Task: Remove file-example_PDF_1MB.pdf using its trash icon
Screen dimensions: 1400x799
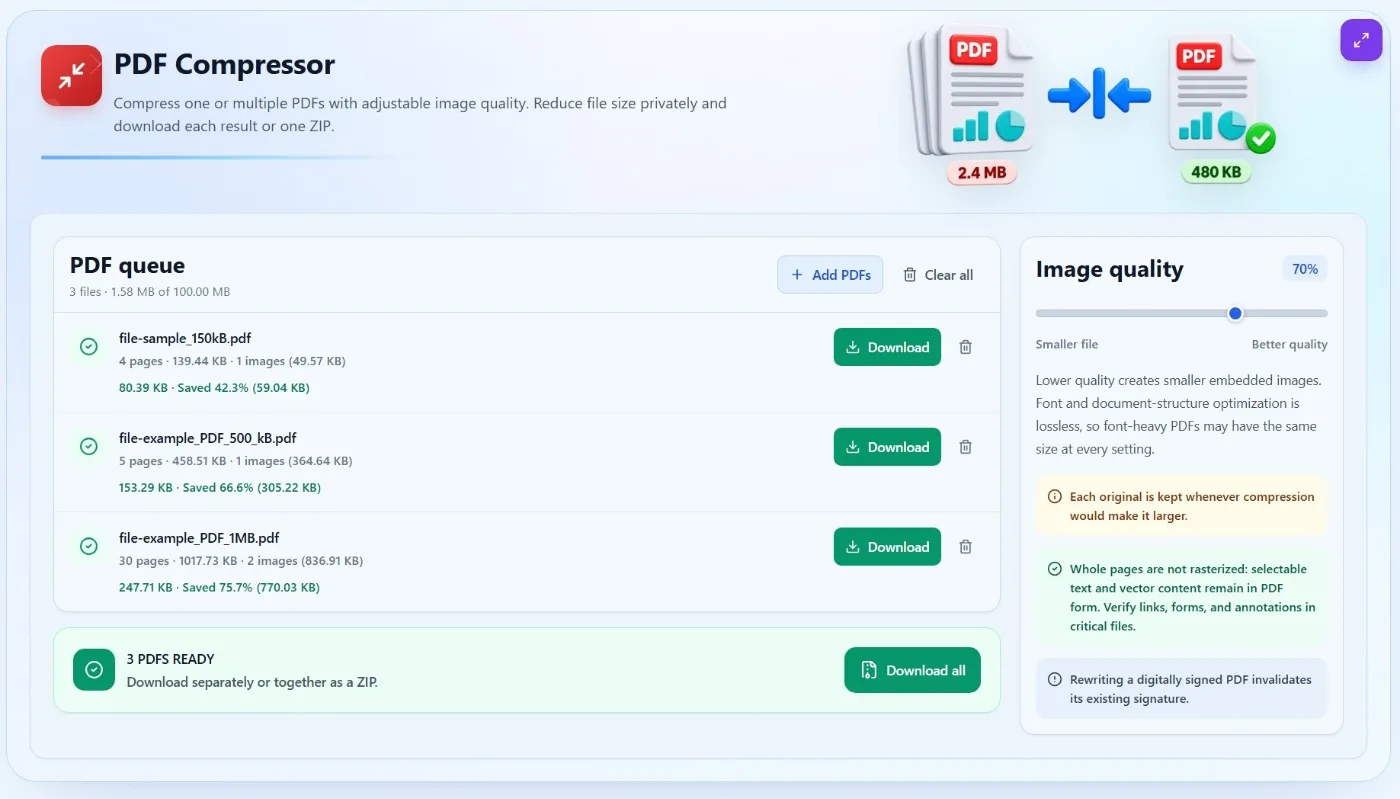Action: pyautogui.click(x=965, y=547)
